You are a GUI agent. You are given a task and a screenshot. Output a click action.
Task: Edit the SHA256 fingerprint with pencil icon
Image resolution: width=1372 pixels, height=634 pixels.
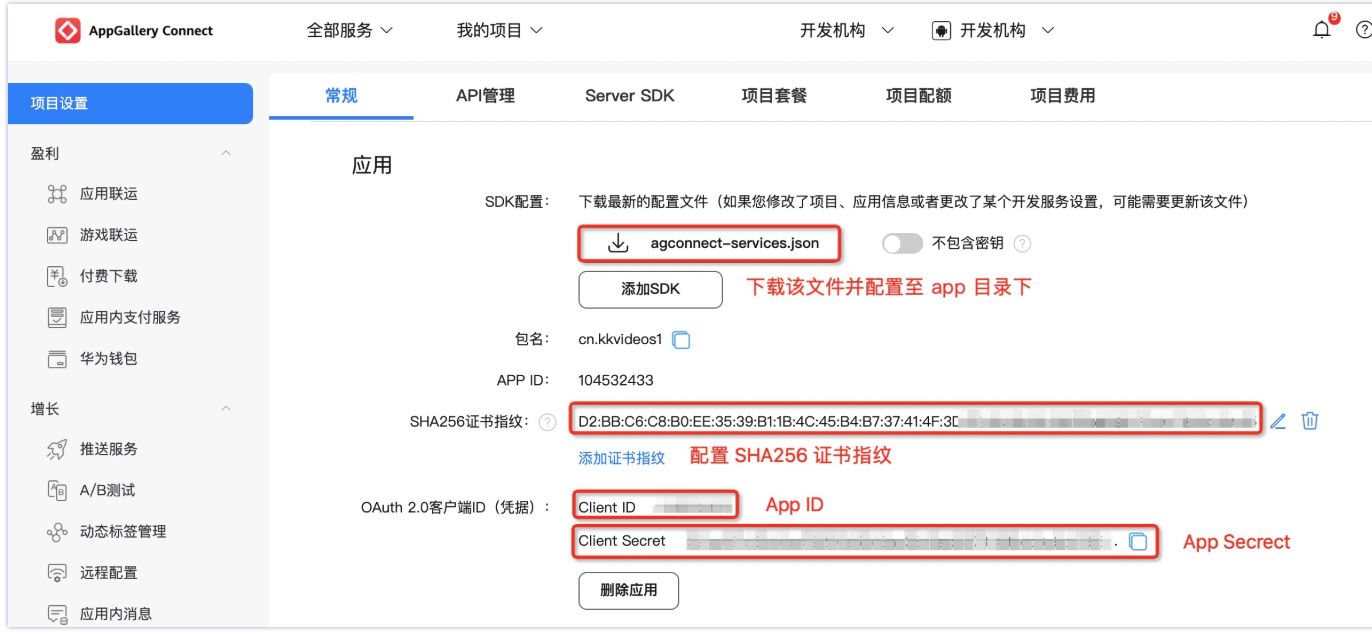pos(1278,421)
